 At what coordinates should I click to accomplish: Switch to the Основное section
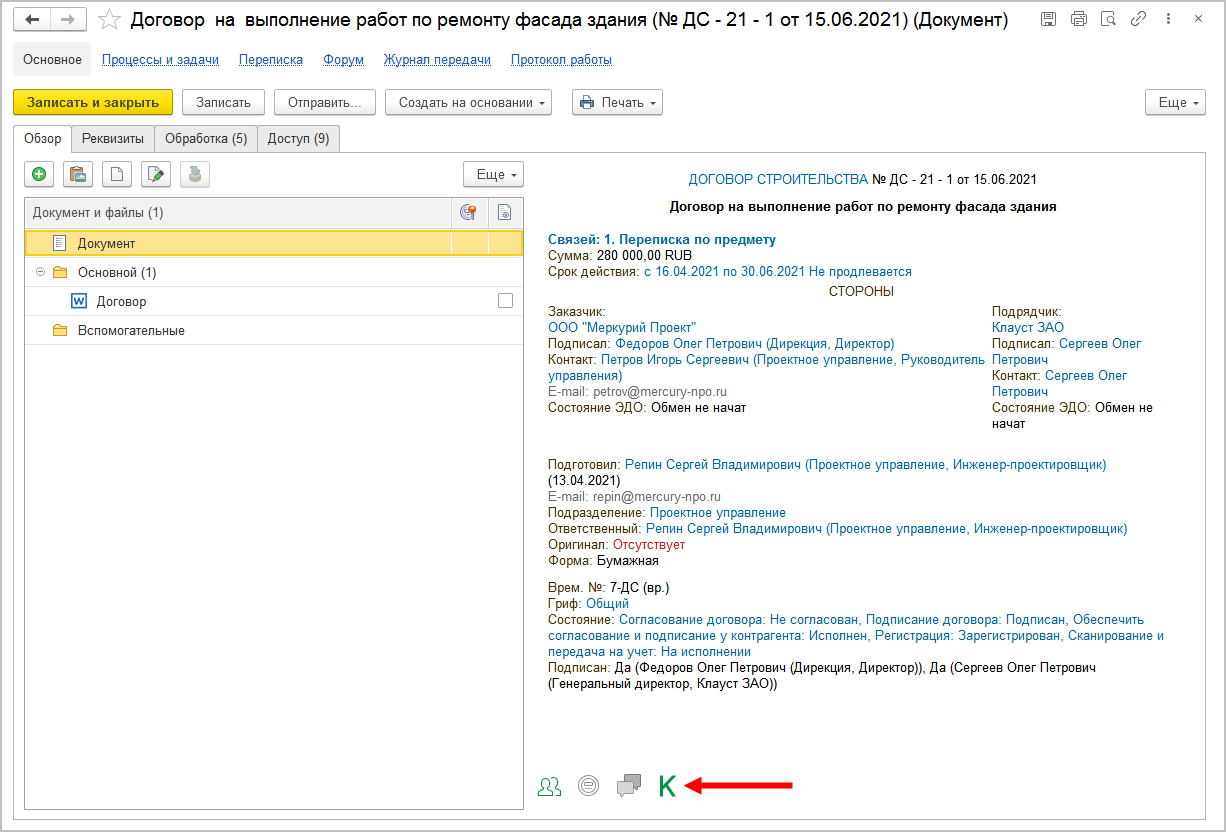point(52,60)
